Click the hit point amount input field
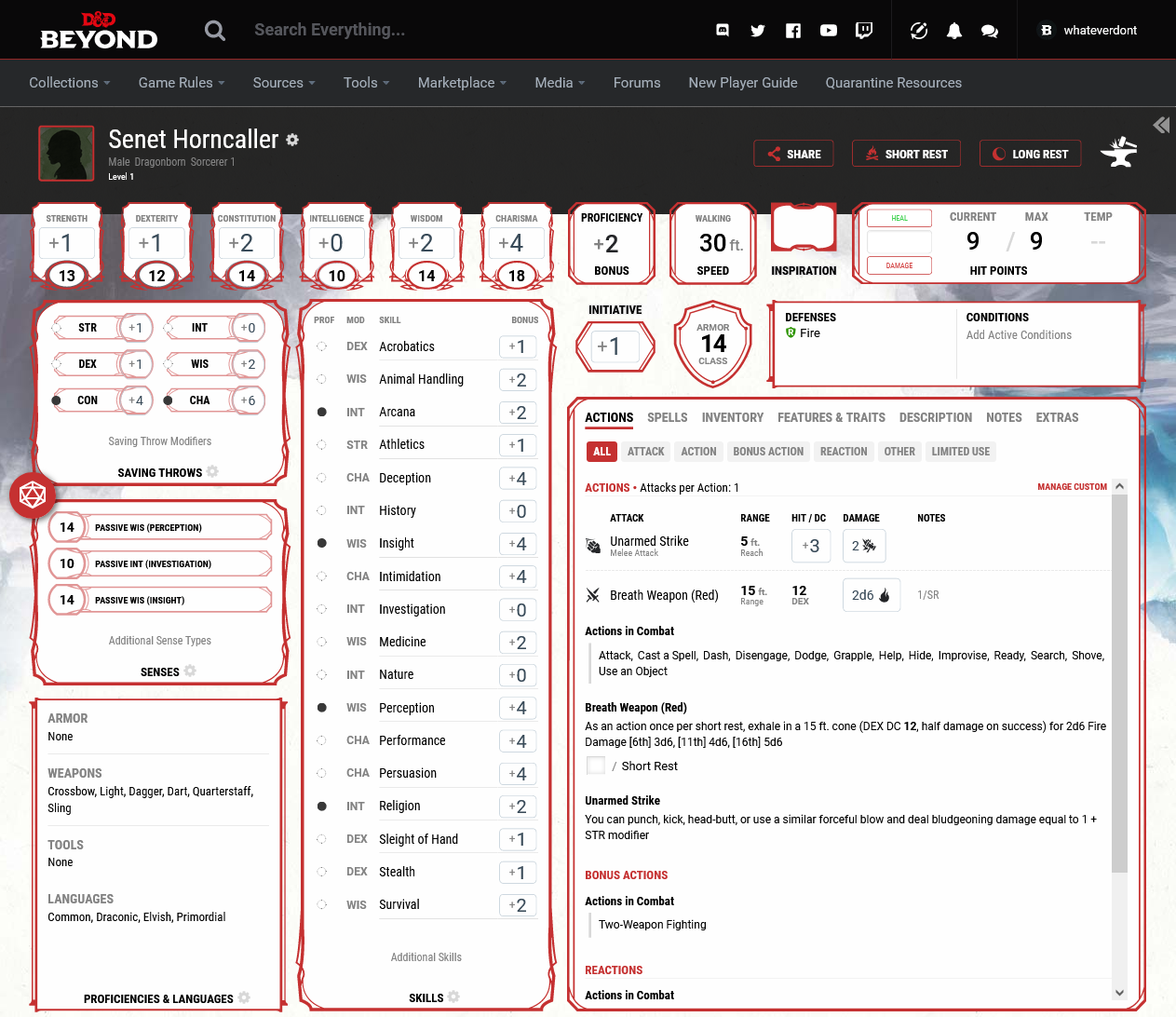 (x=899, y=242)
